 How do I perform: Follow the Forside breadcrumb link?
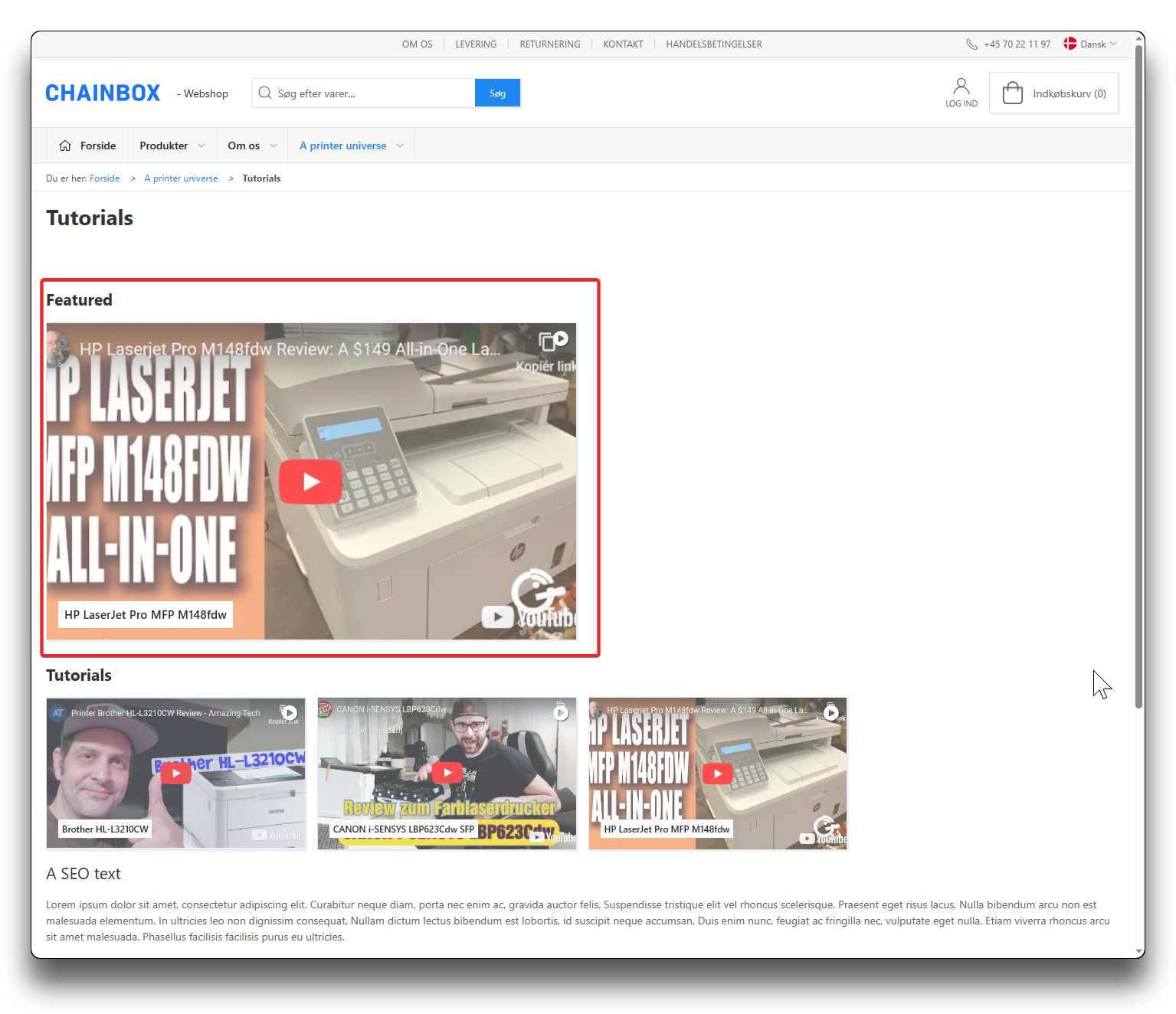click(104, 178)
